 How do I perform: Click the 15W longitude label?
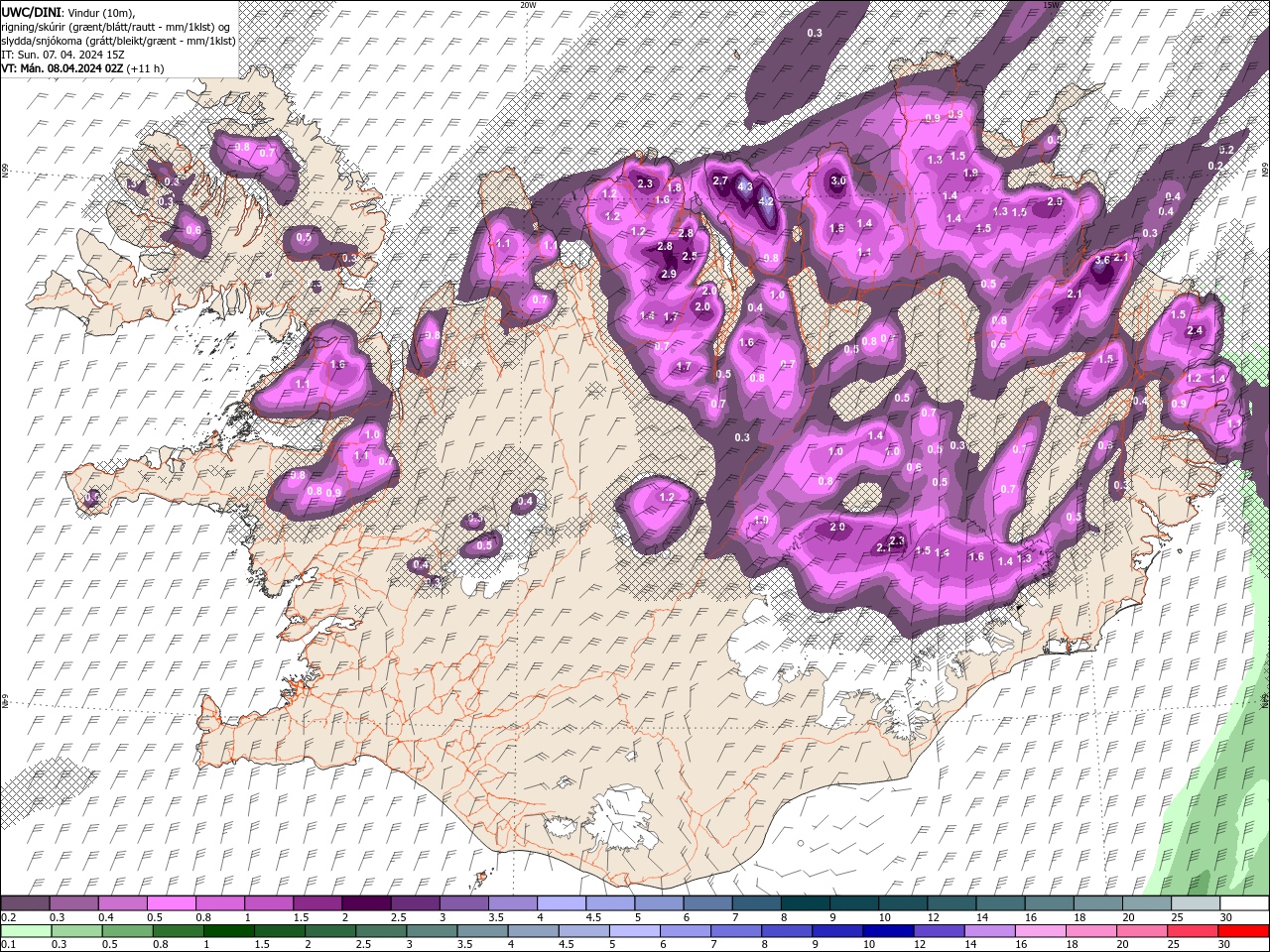pyautogui.click(x=1051, y=4)
